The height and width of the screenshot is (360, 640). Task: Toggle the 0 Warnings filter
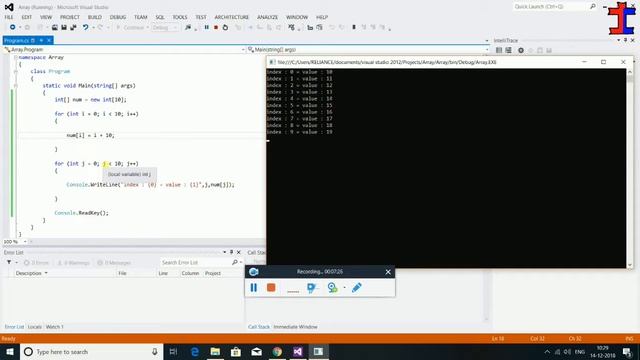pyautogui.click(x=73, y=263)
